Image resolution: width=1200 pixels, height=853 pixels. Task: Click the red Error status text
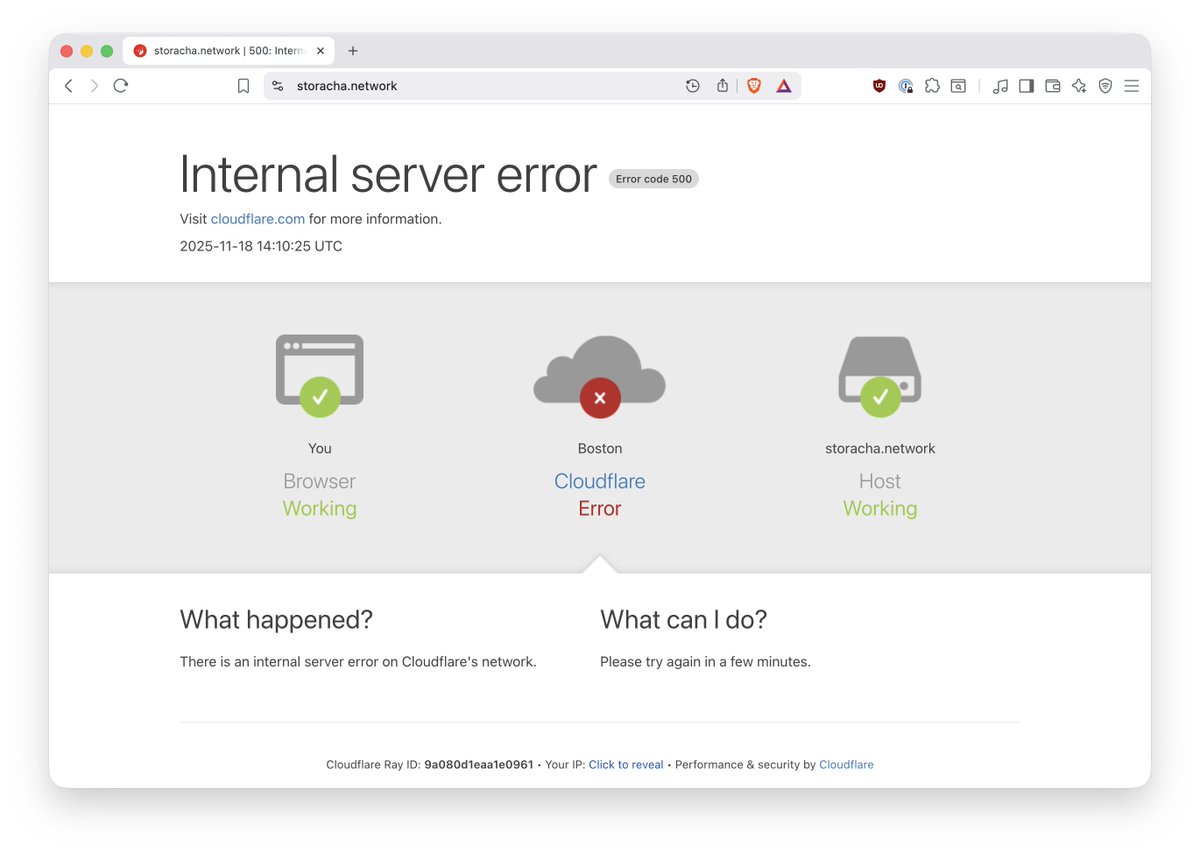coord(600,508)
